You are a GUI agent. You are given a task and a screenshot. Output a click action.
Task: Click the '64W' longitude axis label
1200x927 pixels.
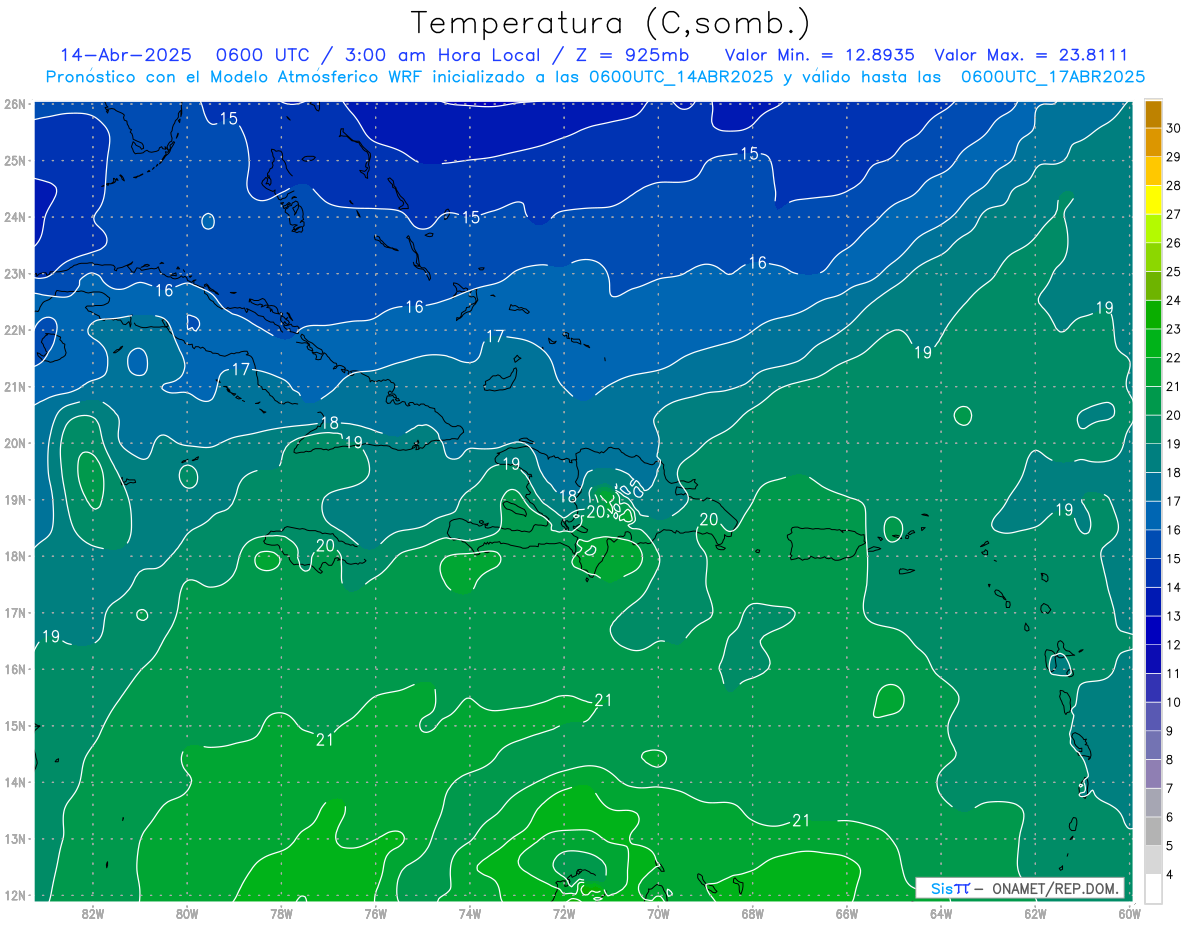pos(941,914)
